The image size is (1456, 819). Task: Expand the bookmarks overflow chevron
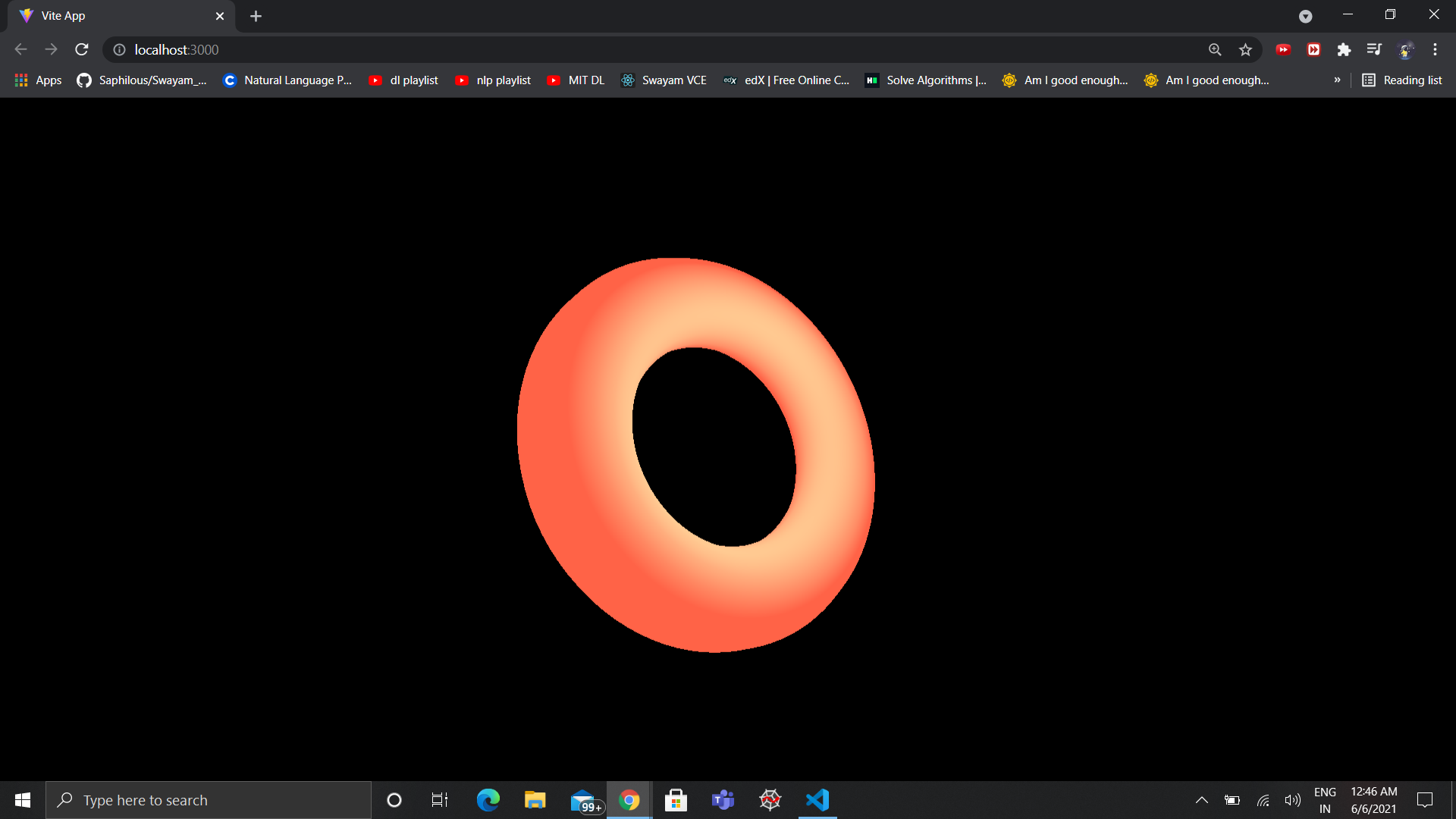coord(1338,80)
